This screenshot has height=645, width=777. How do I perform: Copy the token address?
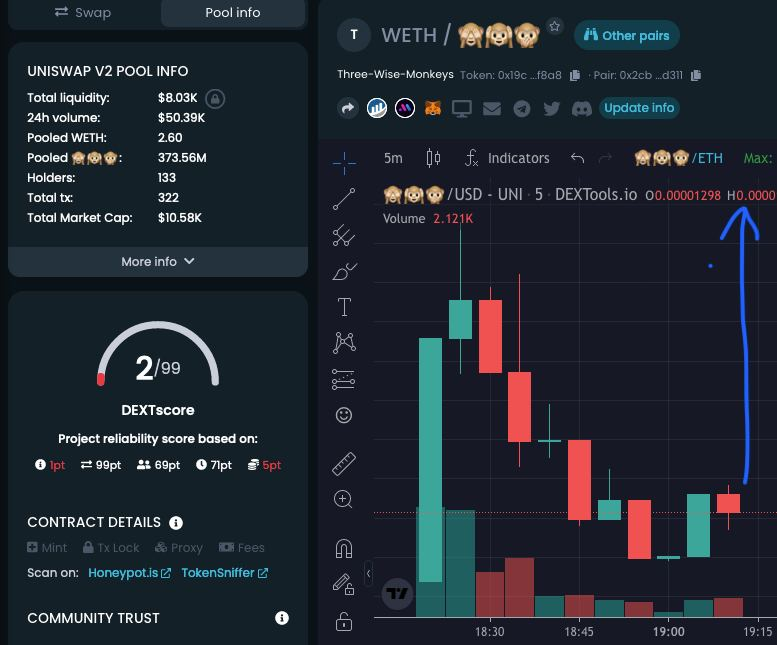575,75
